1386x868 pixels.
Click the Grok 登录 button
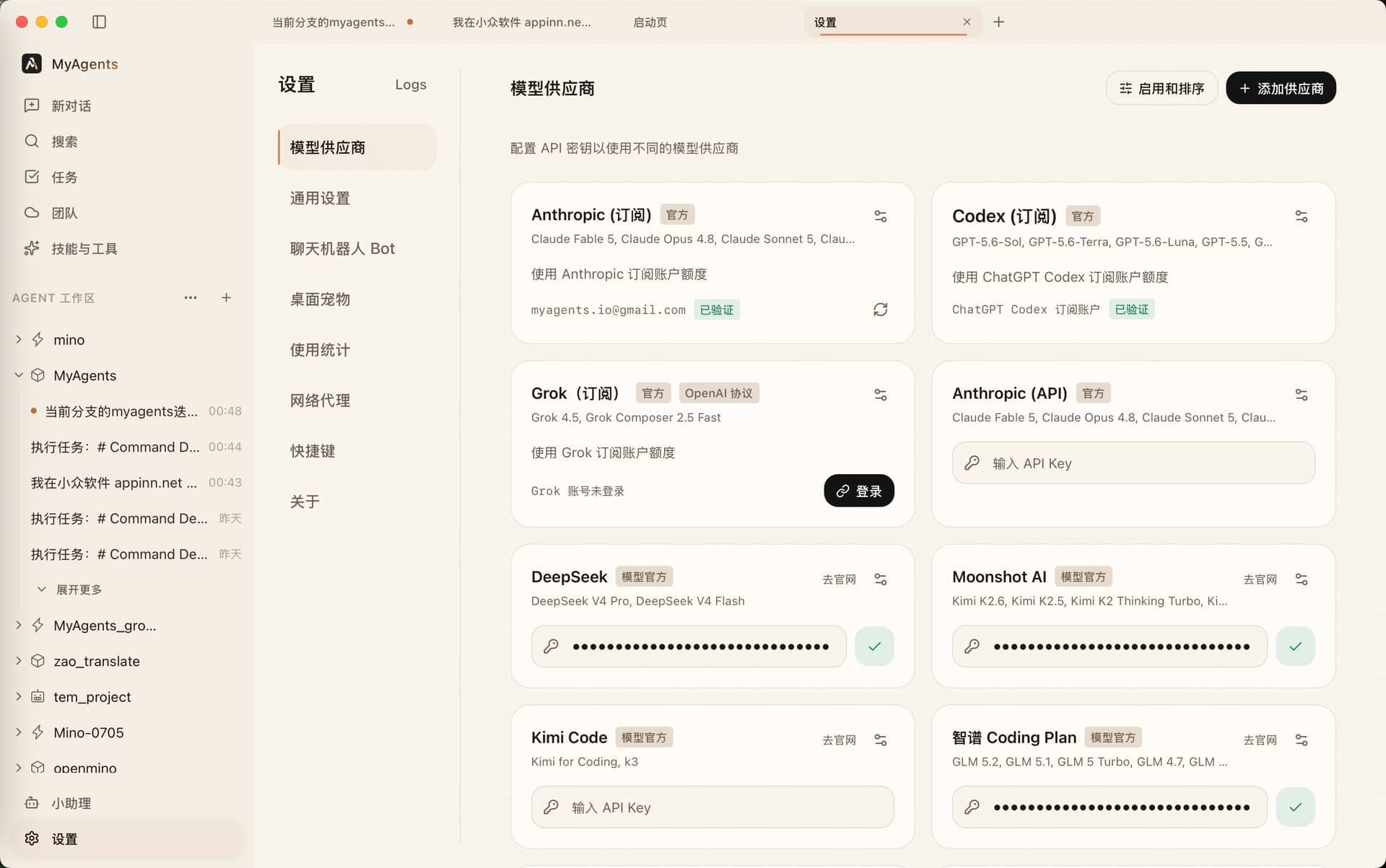859,491
